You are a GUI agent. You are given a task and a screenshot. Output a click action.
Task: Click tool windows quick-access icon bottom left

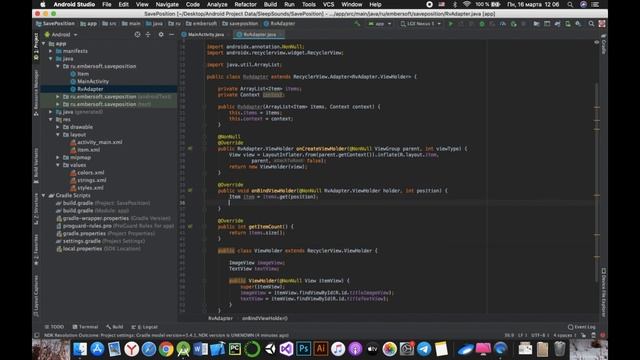point(37,335)
